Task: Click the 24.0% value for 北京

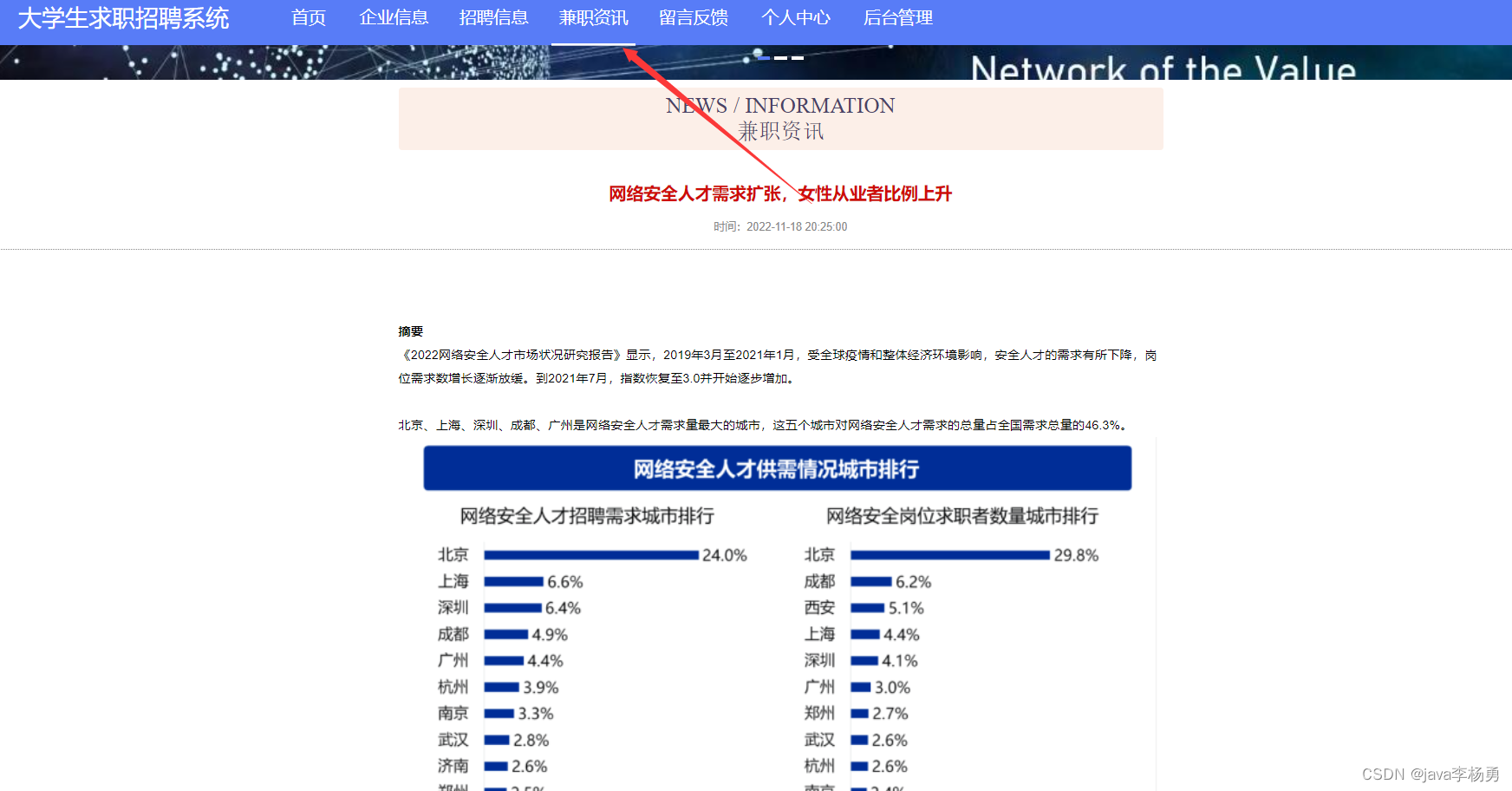Action: (725, 555)
